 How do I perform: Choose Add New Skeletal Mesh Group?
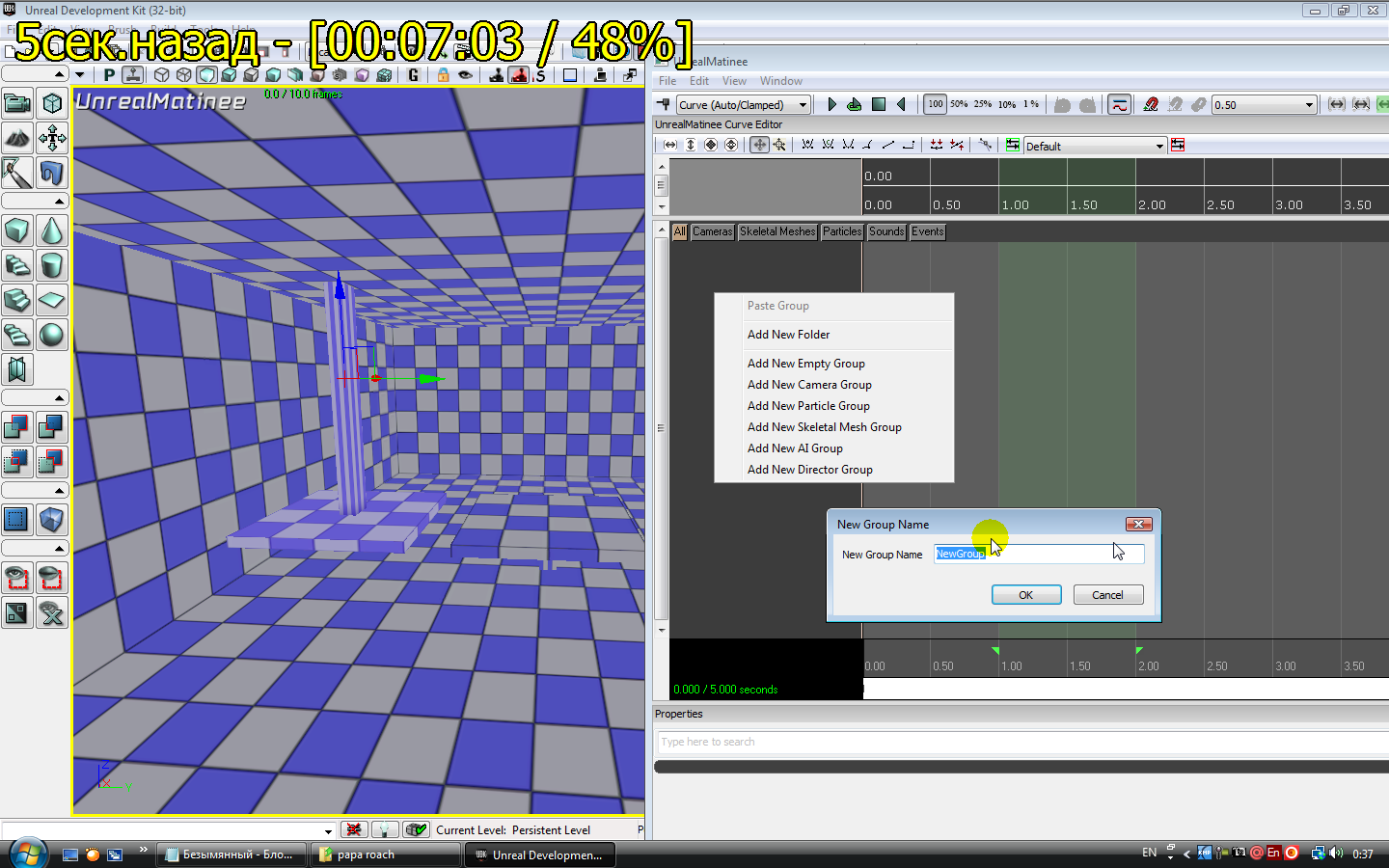point(833,427)
